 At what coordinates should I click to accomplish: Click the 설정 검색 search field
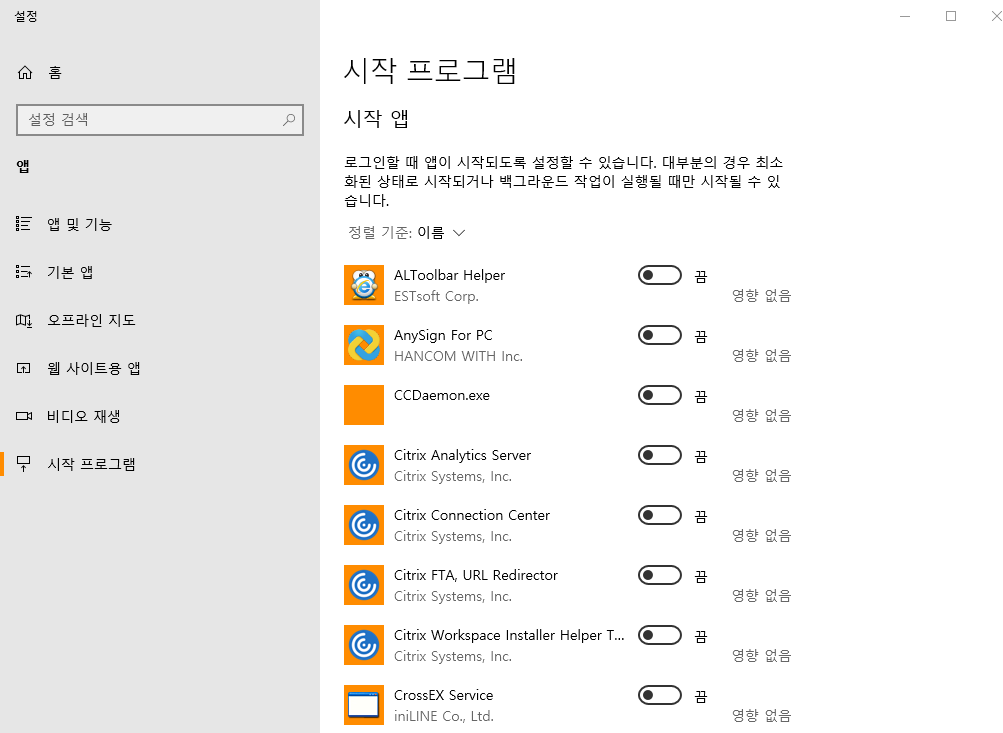[x=160, y=120]
